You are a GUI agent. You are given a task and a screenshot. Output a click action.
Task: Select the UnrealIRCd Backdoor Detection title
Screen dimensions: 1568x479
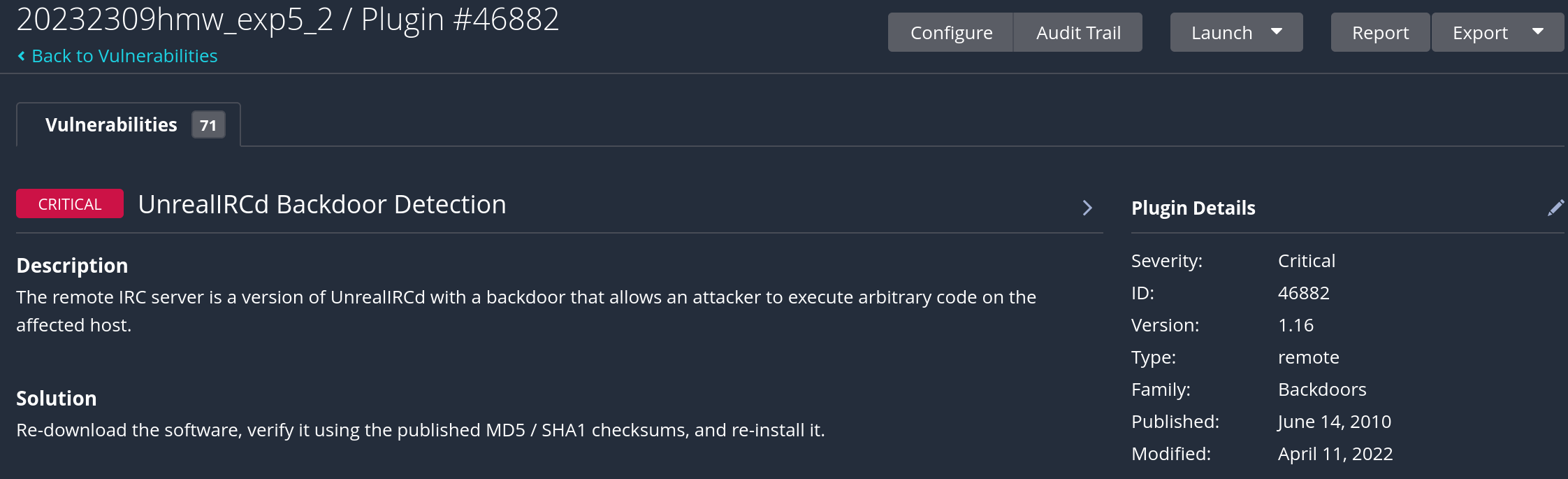tap(321, 204)
